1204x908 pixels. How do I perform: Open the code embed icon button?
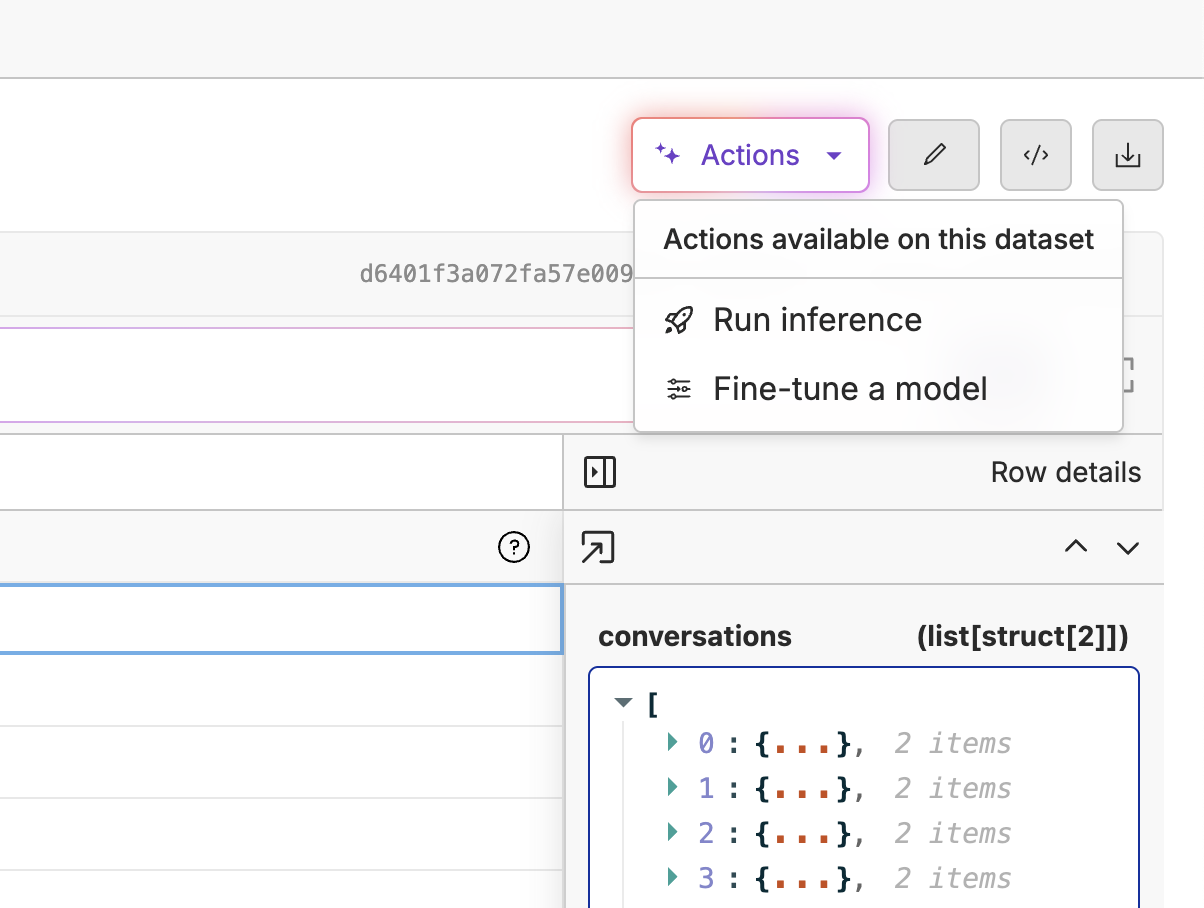pos(1035,155)
